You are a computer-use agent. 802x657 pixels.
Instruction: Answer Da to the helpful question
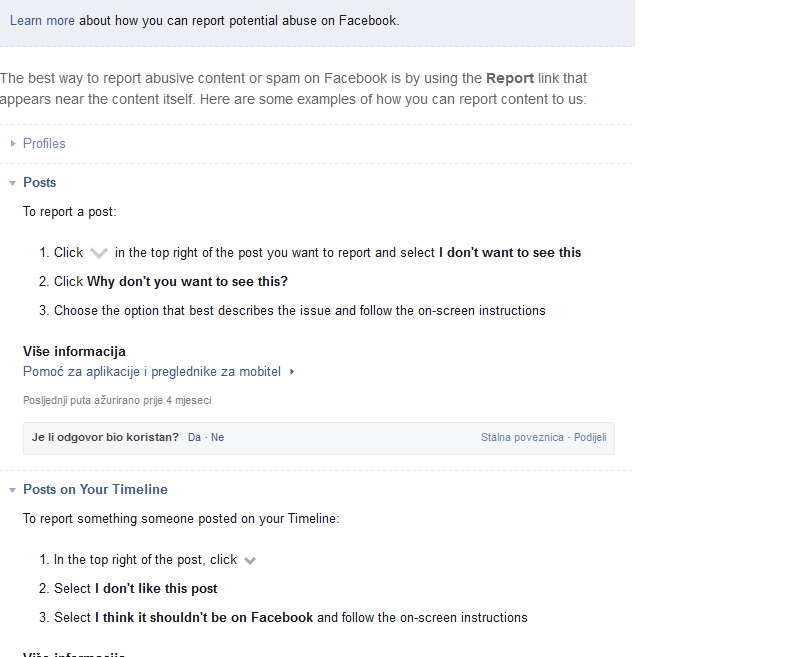194,438
